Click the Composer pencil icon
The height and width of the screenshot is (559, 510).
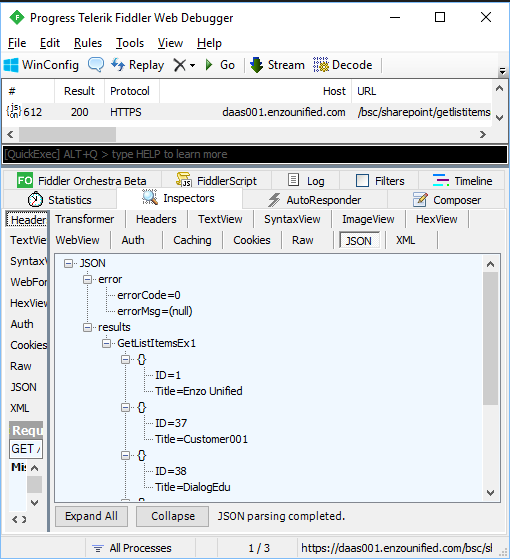[x=420, y=199]
